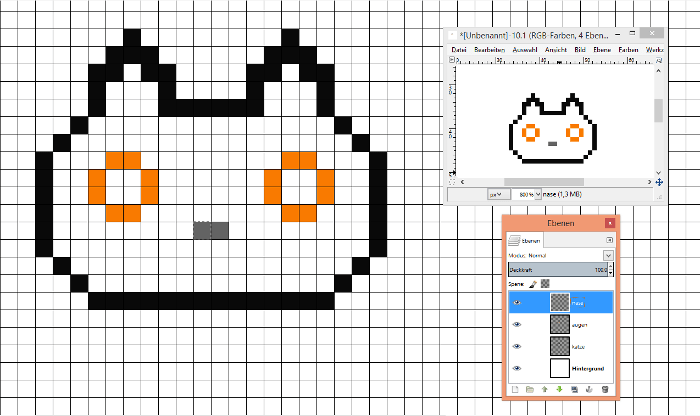Open the Auswahl menu

[525, 50]
